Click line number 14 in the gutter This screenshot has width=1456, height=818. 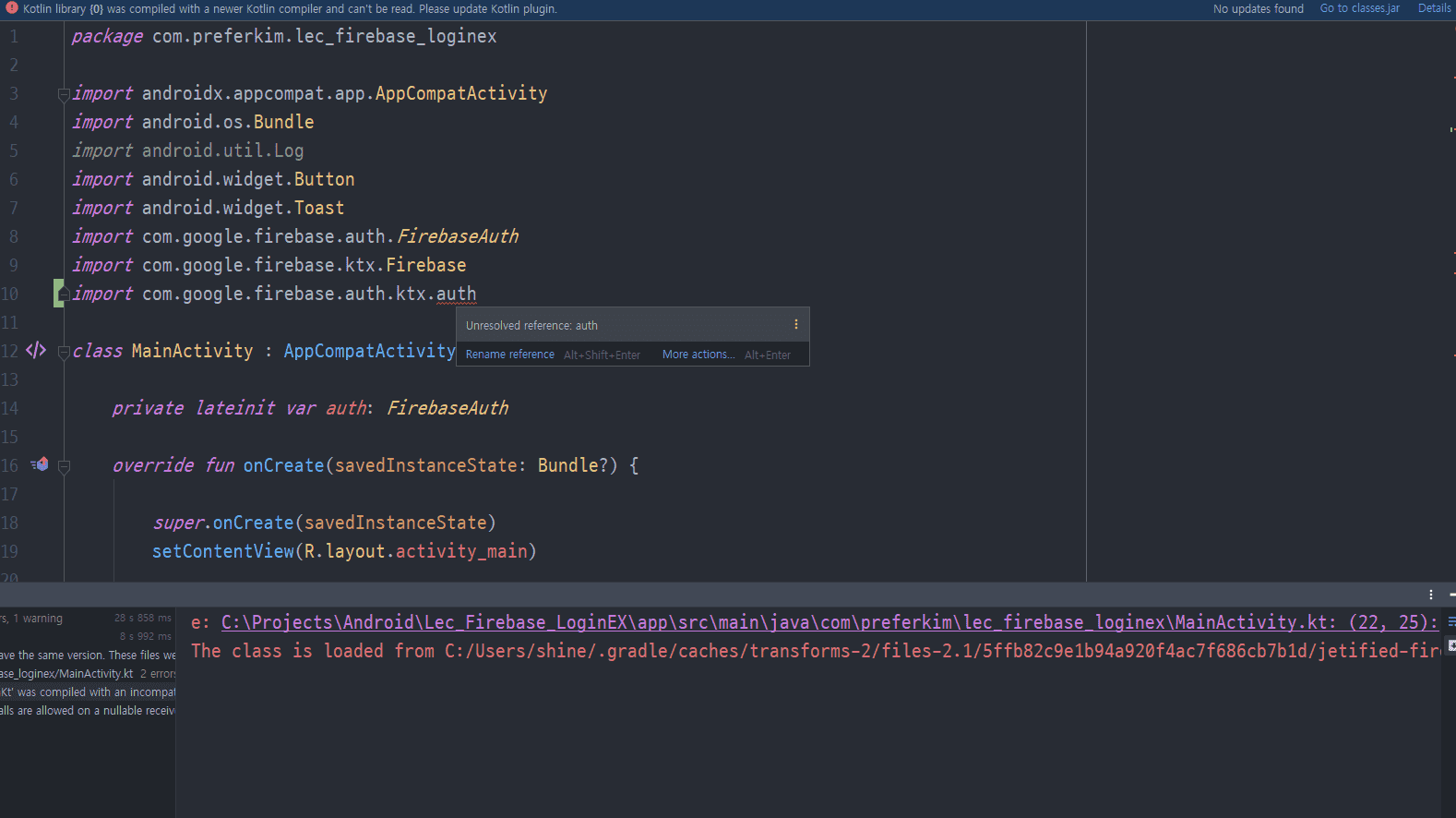10,408
